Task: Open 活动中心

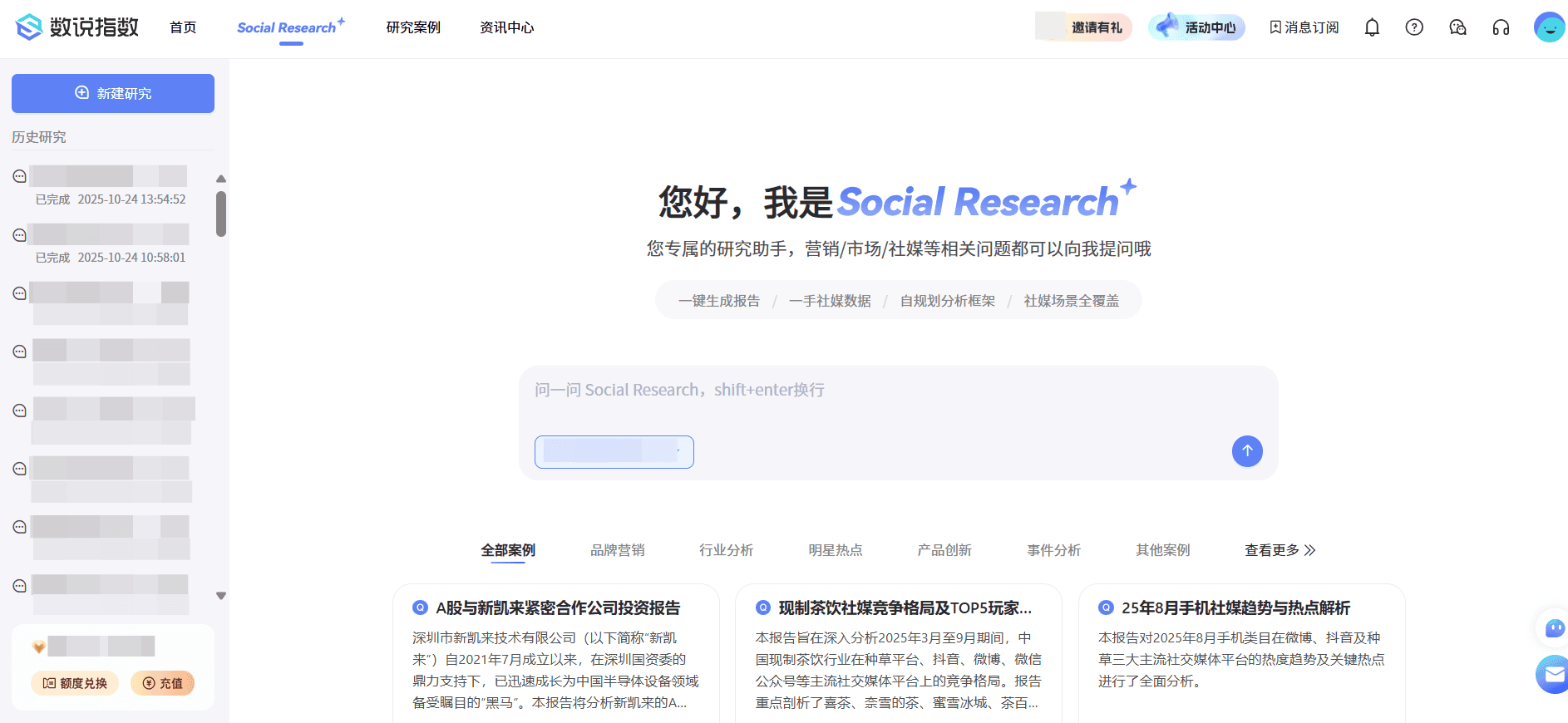Action: click(x=1196, y=27)
